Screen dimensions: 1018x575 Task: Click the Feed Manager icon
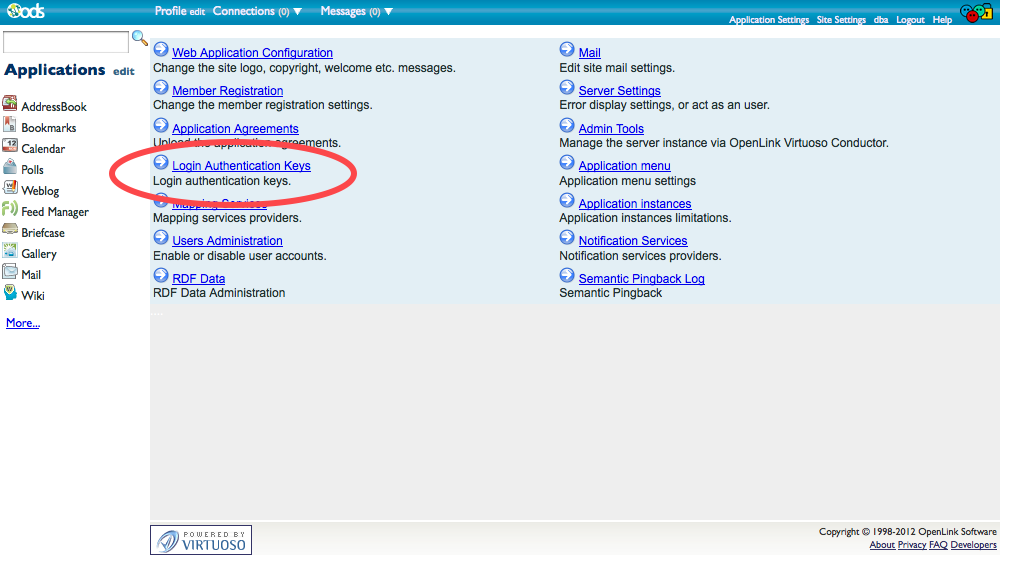point(10,210)
